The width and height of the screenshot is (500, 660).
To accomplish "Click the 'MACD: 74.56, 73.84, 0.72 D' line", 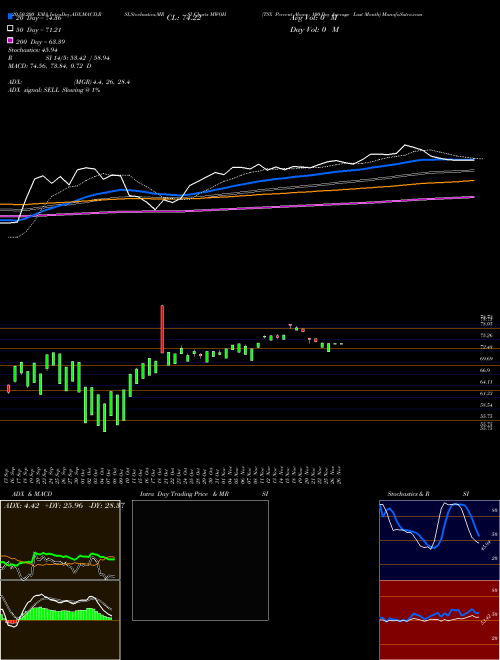I will tap(50, 66).
